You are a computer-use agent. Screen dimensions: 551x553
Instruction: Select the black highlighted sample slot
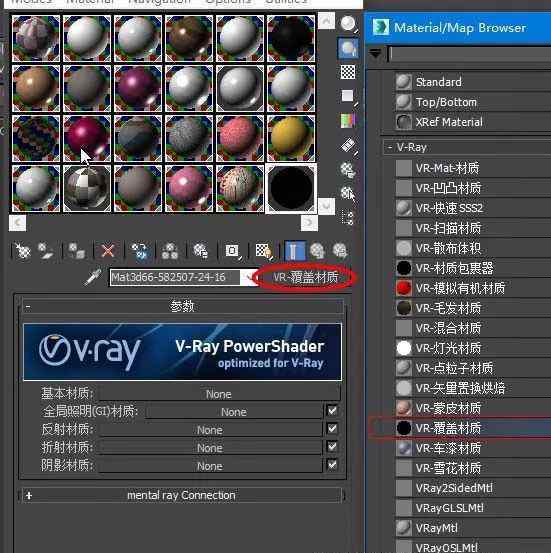pyautogui.click(x=291, y=188)
